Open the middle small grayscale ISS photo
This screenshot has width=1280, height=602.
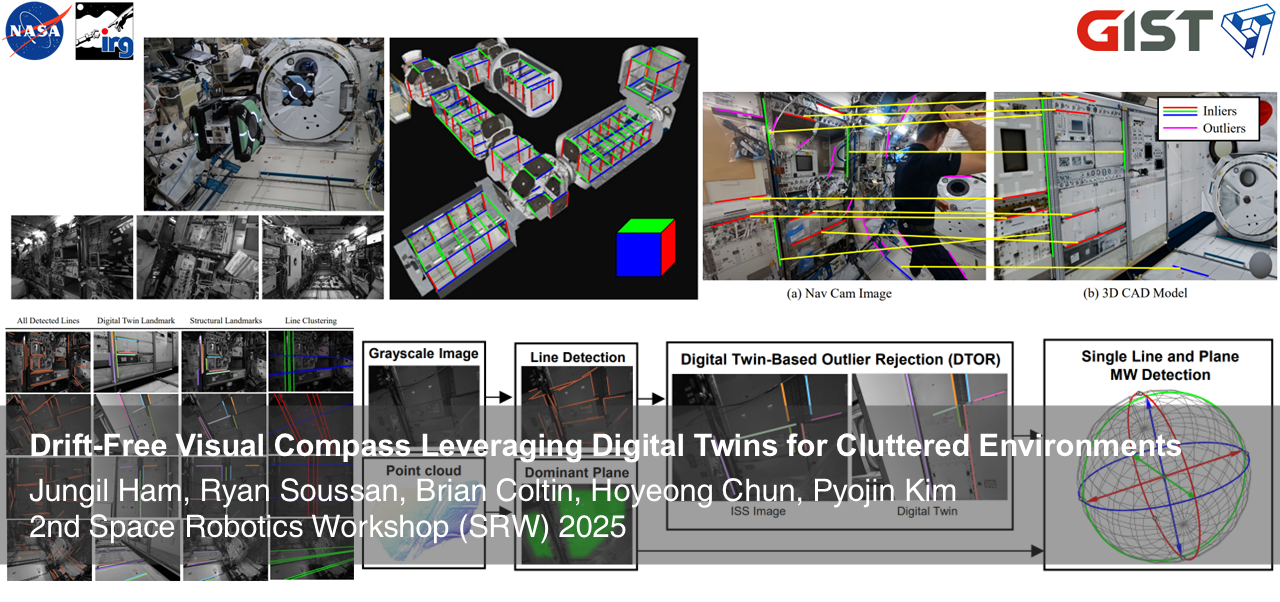pos(197,257)
